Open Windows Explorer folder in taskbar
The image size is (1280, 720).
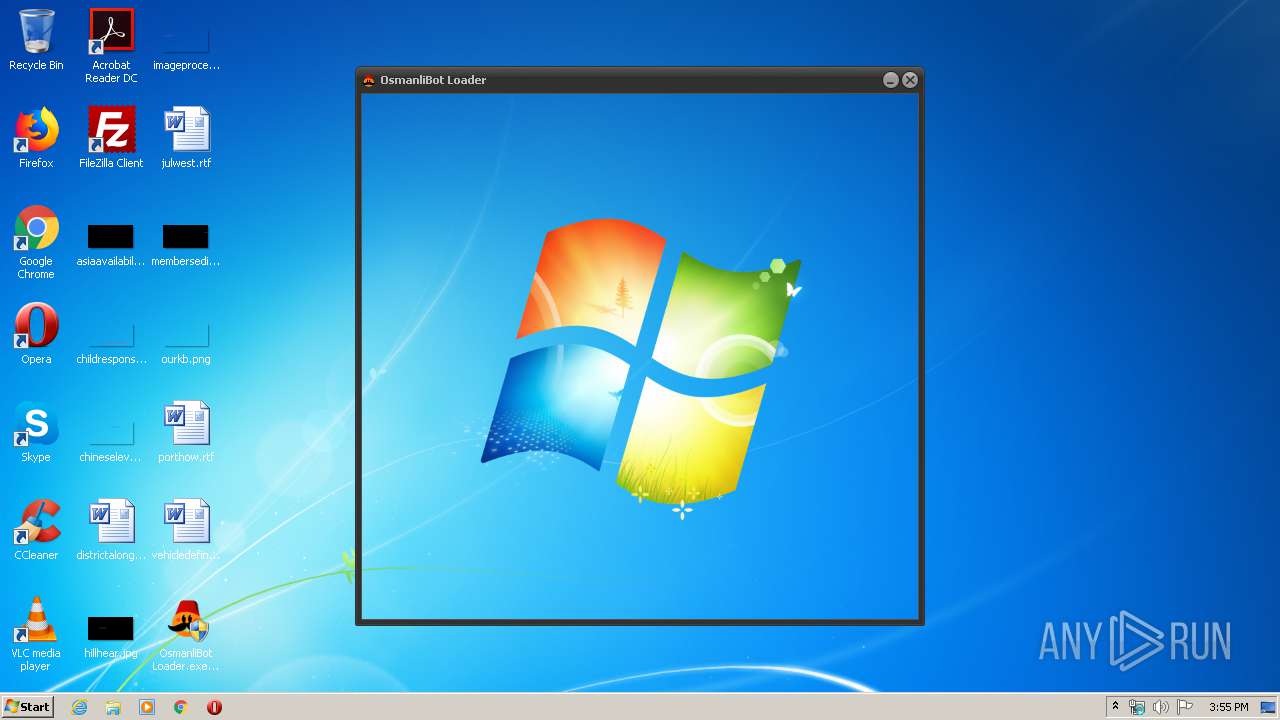click(x=113, y=707)
